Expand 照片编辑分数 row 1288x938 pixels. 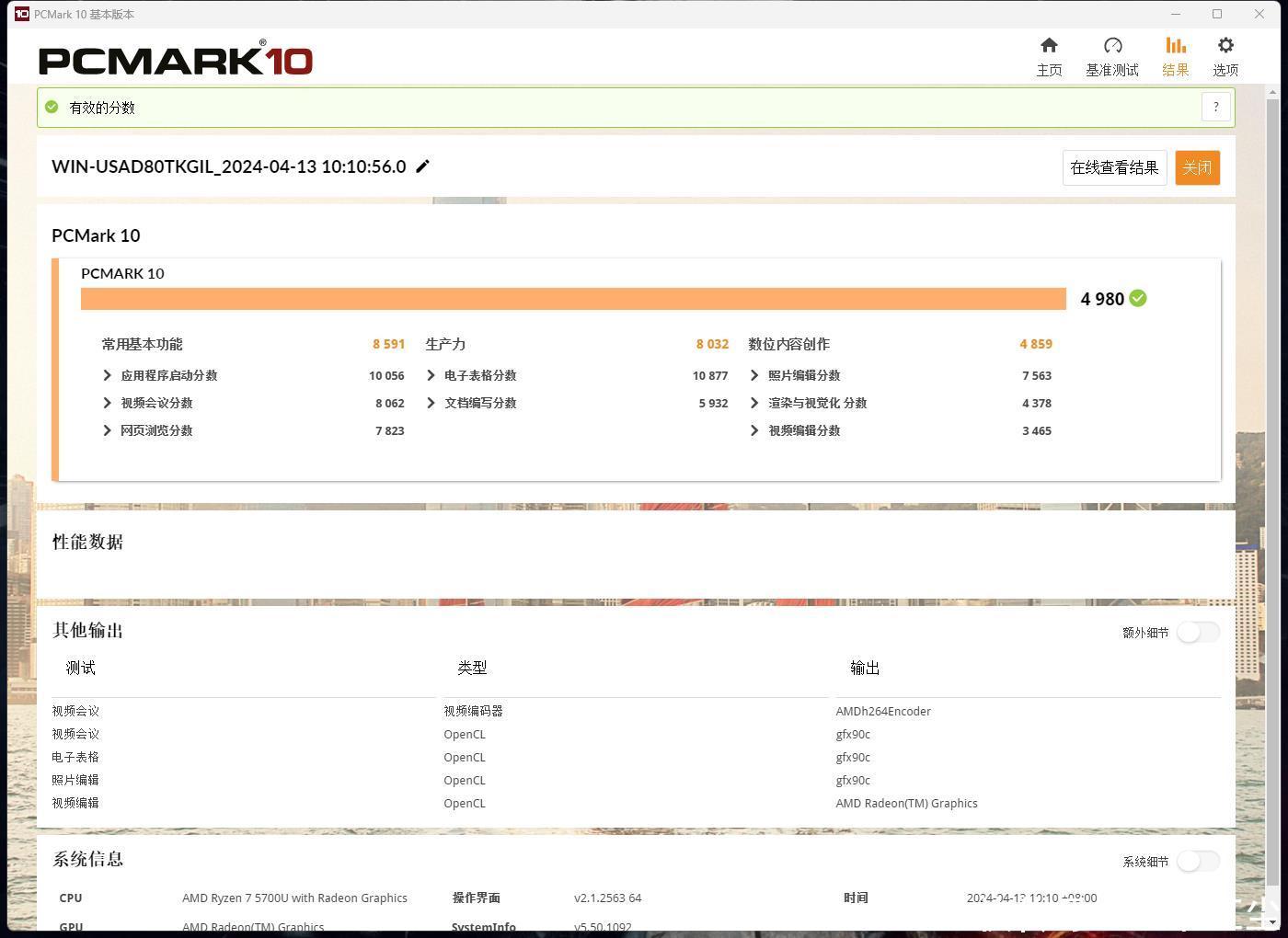[754, 375]
